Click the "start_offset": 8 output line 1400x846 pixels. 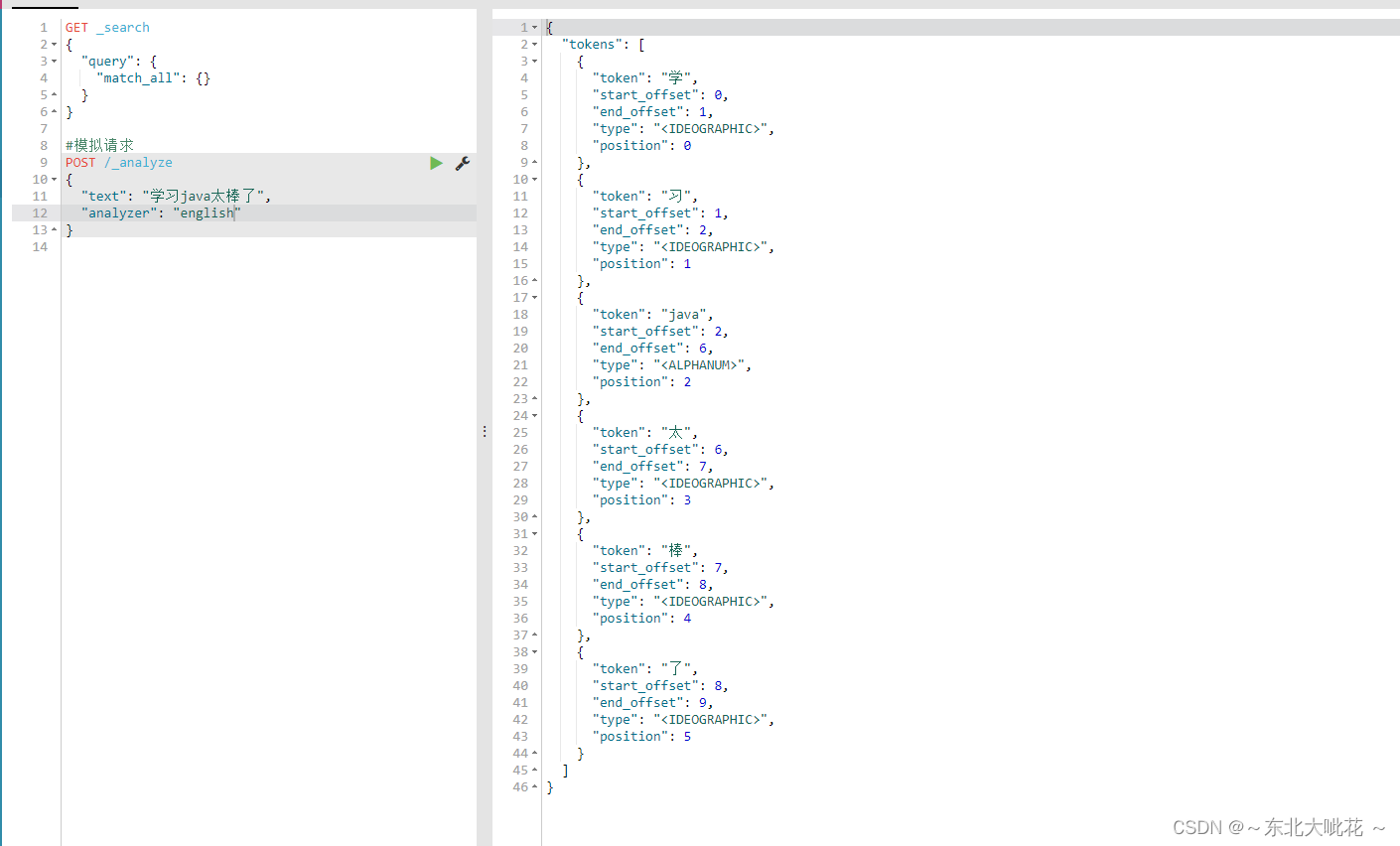click(660, 686)
